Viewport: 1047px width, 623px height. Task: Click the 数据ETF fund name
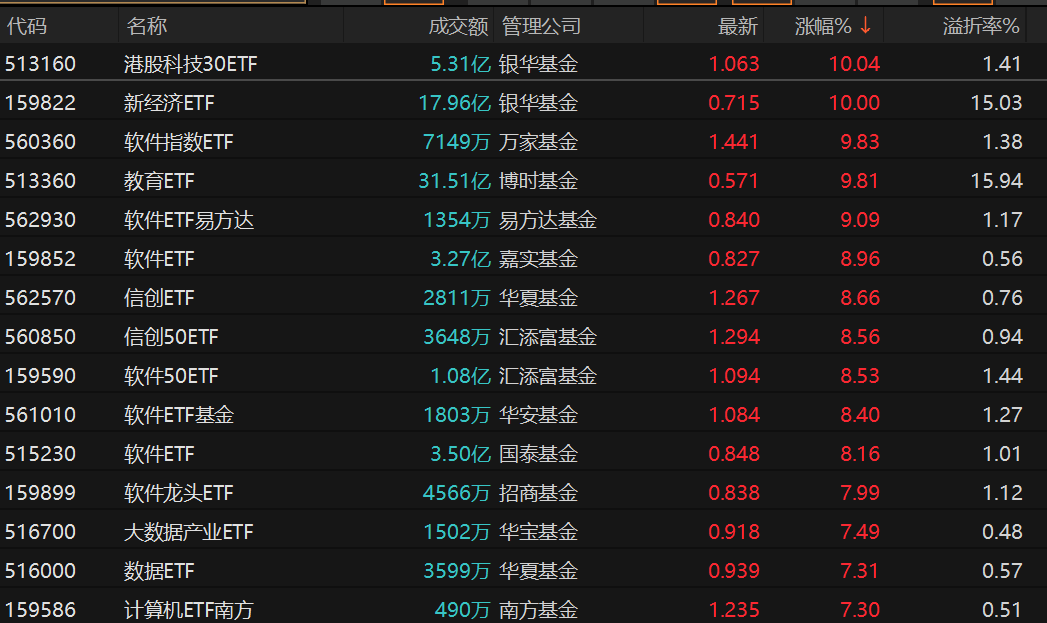click(159, 571)
